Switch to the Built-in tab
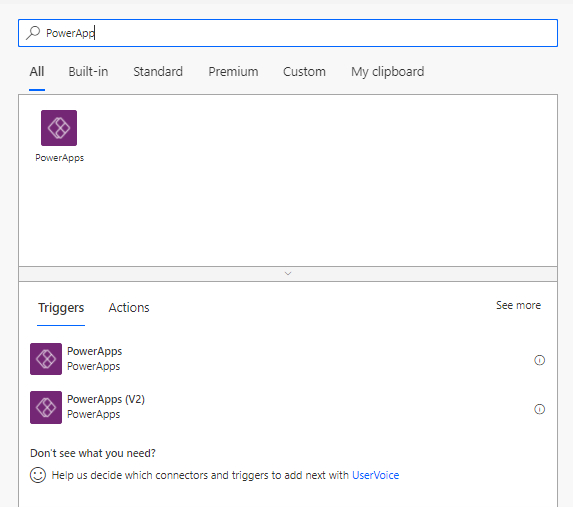 tap(88, 72)
